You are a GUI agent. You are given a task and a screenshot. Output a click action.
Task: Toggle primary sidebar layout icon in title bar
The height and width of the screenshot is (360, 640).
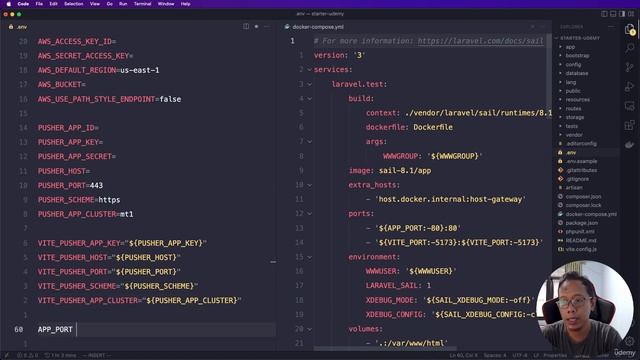604,14
